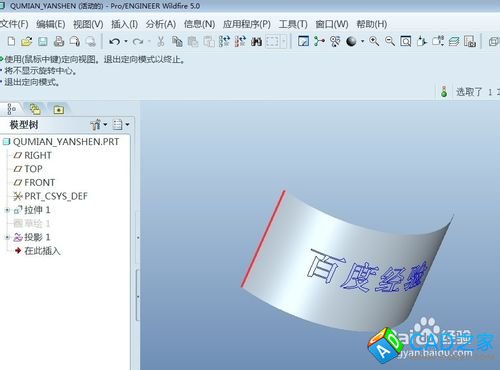Click the message 将不显示旋转中心
This screenshot has width=500, height=370.
(40, 71)
